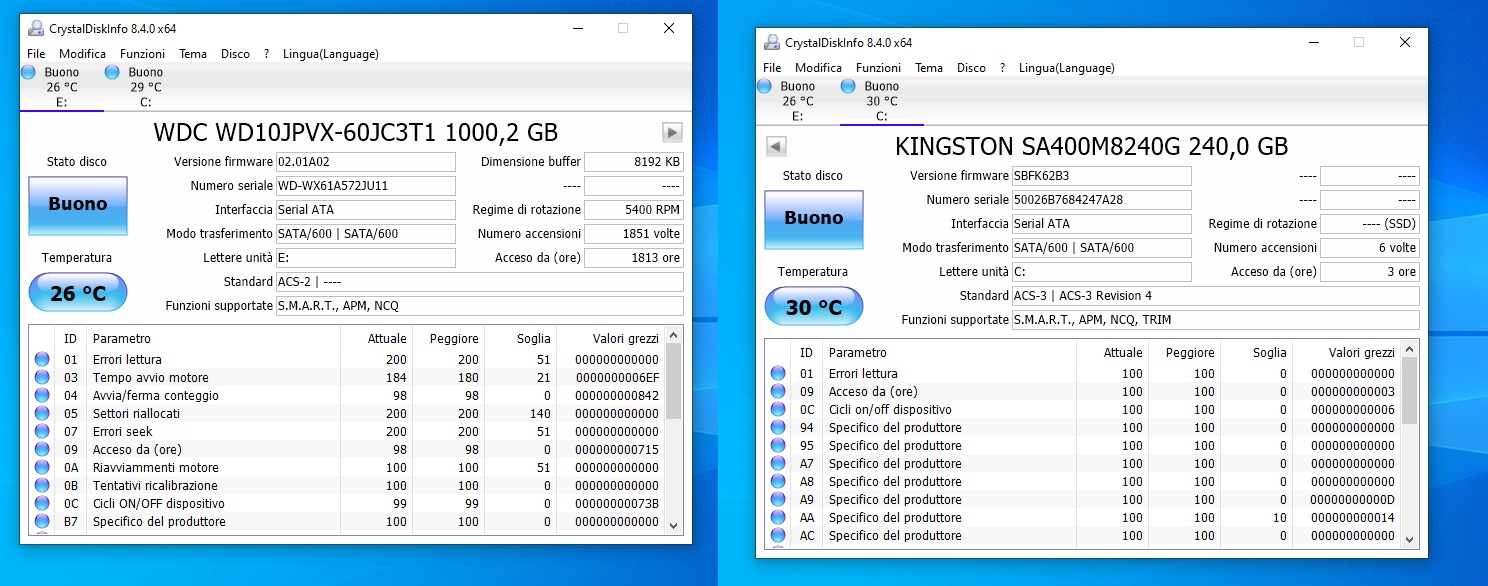Open Funzioni menu in left window
The height and width of the screenshot is (586, 1488).
point(142,54)
